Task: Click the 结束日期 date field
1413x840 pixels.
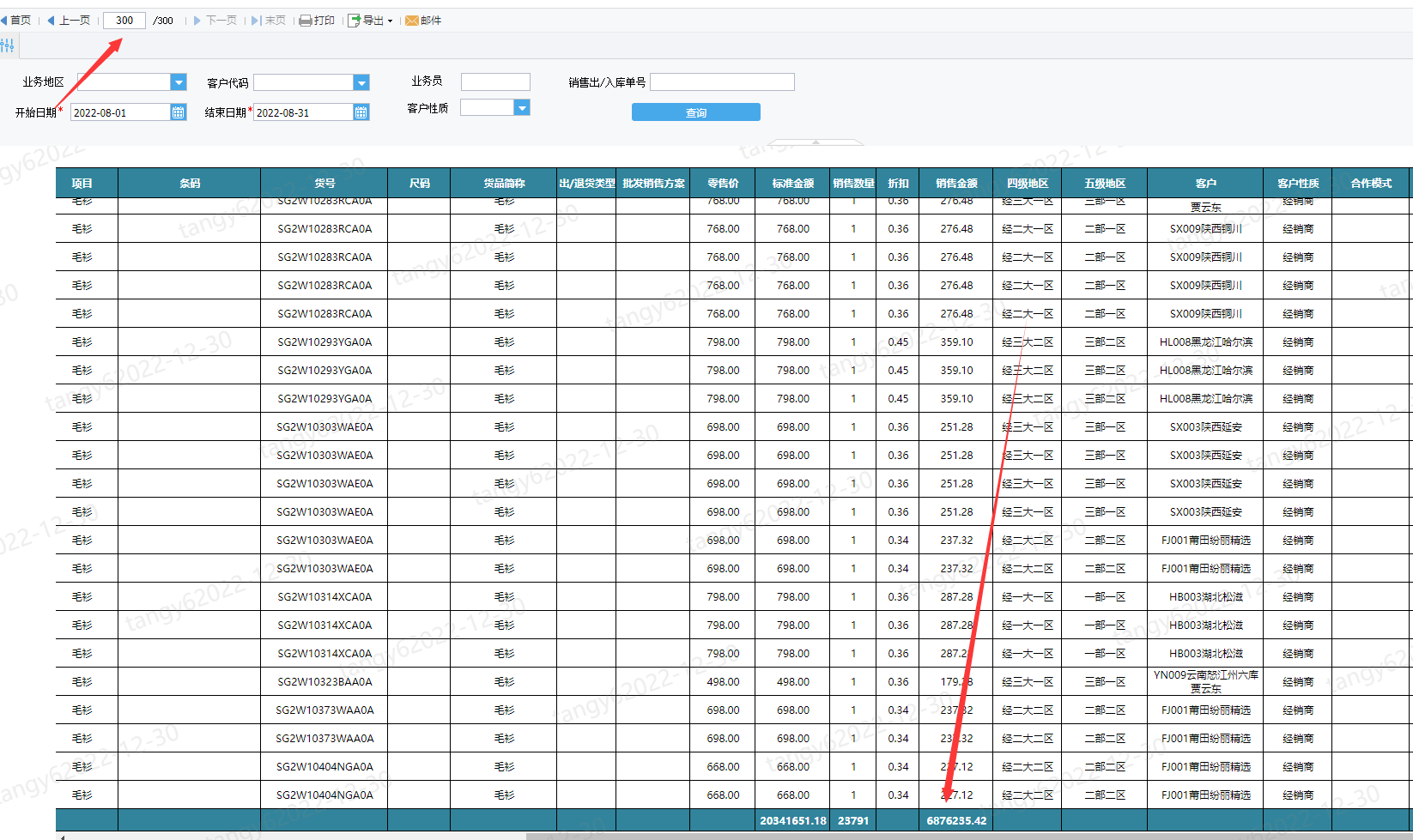Action: click(303, 112)
